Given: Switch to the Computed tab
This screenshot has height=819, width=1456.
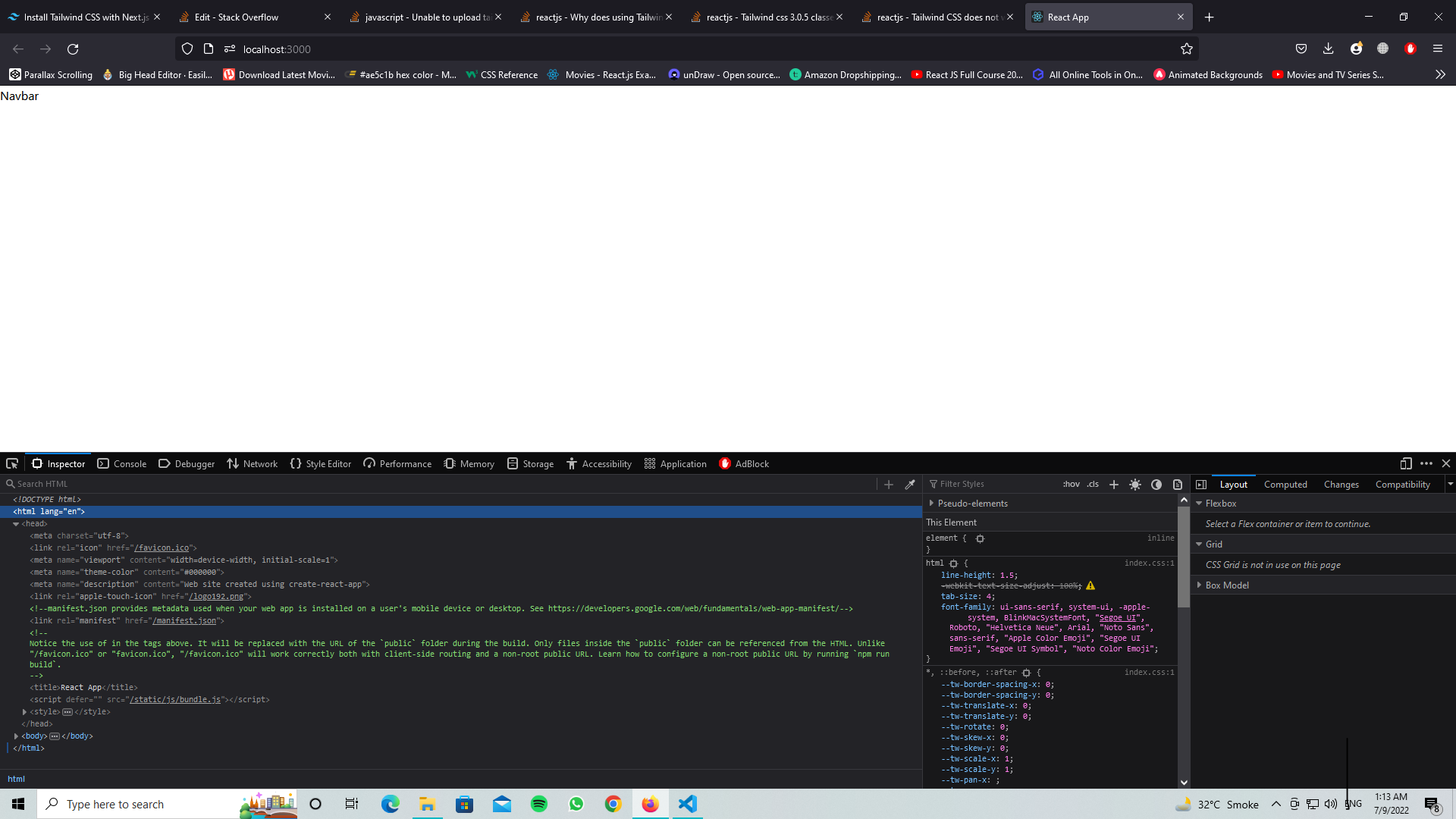Looking at the screenshot, I should tap(1285, 484).
